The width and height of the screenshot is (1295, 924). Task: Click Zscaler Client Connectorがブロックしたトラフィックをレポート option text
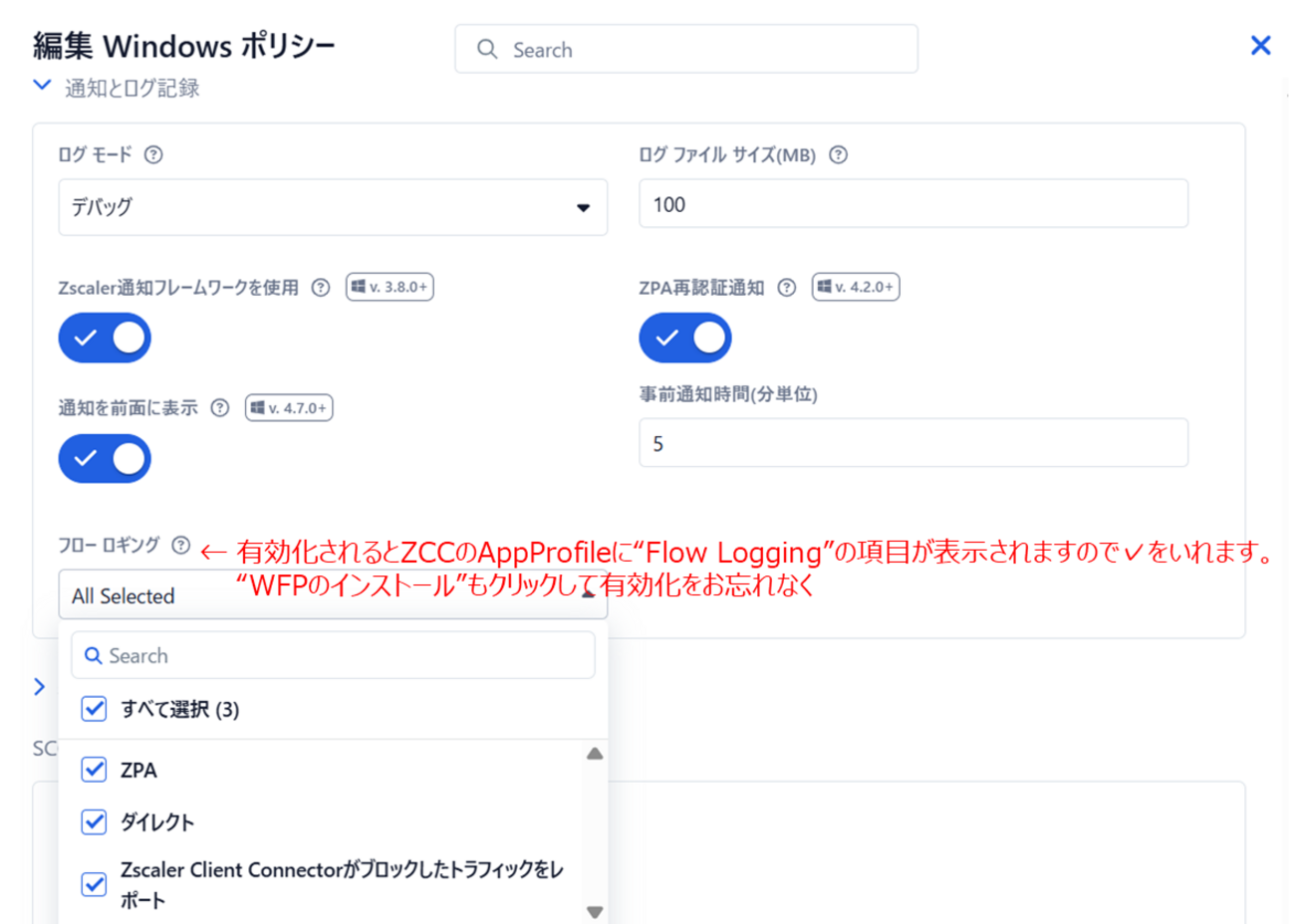(342, 884)
